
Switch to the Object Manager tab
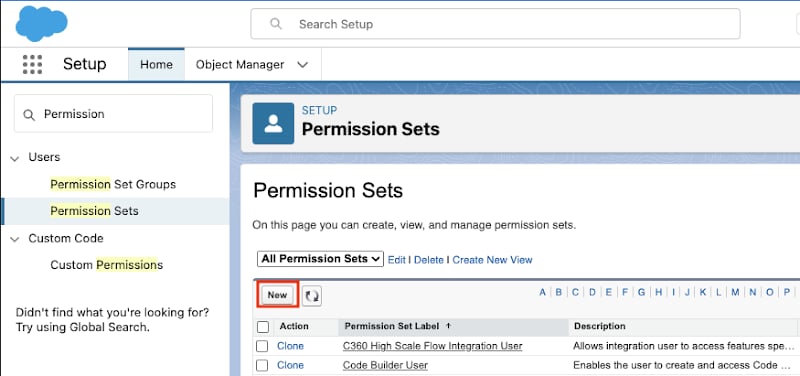pos(240,65)
